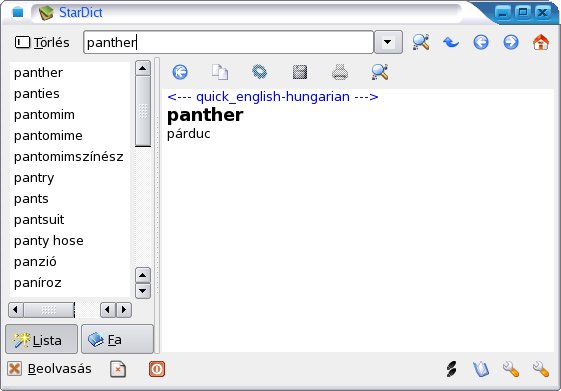Click the down-arrow stepper below the word list scrollbar
The width and height of the screenshot is (561, 391).
point(143,290)
